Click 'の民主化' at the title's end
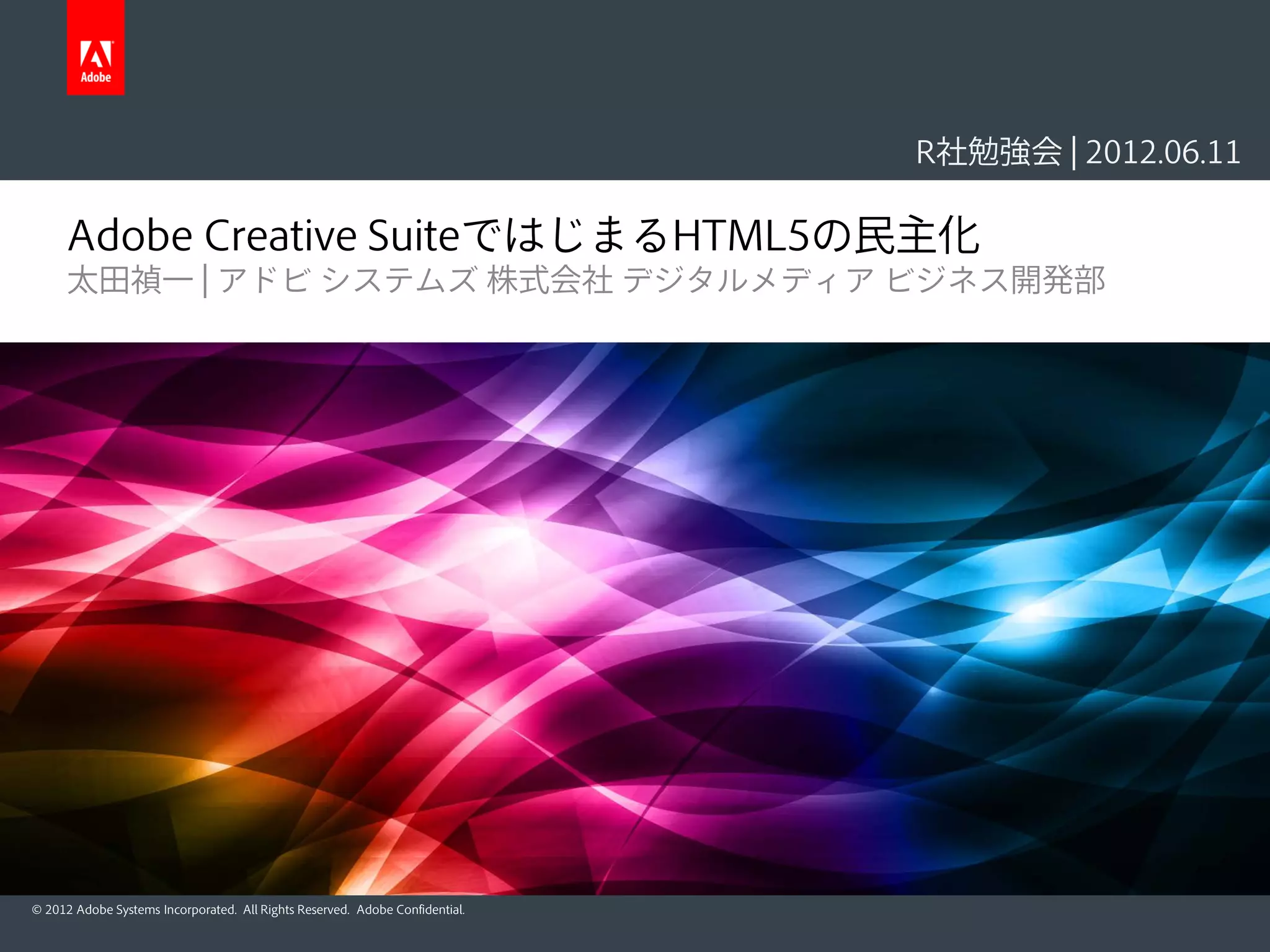The image size is (1270, 952). [x=896, y=236]
